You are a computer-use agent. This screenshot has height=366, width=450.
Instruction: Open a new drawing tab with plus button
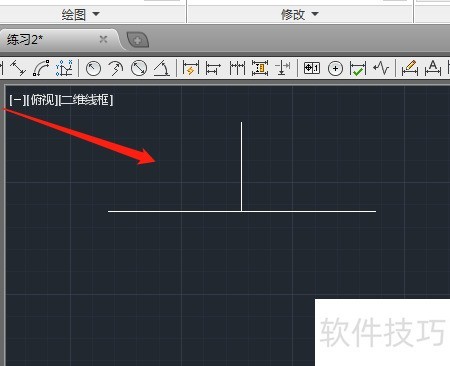(x=138, y=40)
